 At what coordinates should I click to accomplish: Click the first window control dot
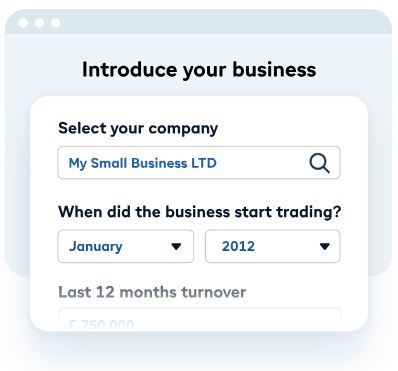click(x=23, y=23)
